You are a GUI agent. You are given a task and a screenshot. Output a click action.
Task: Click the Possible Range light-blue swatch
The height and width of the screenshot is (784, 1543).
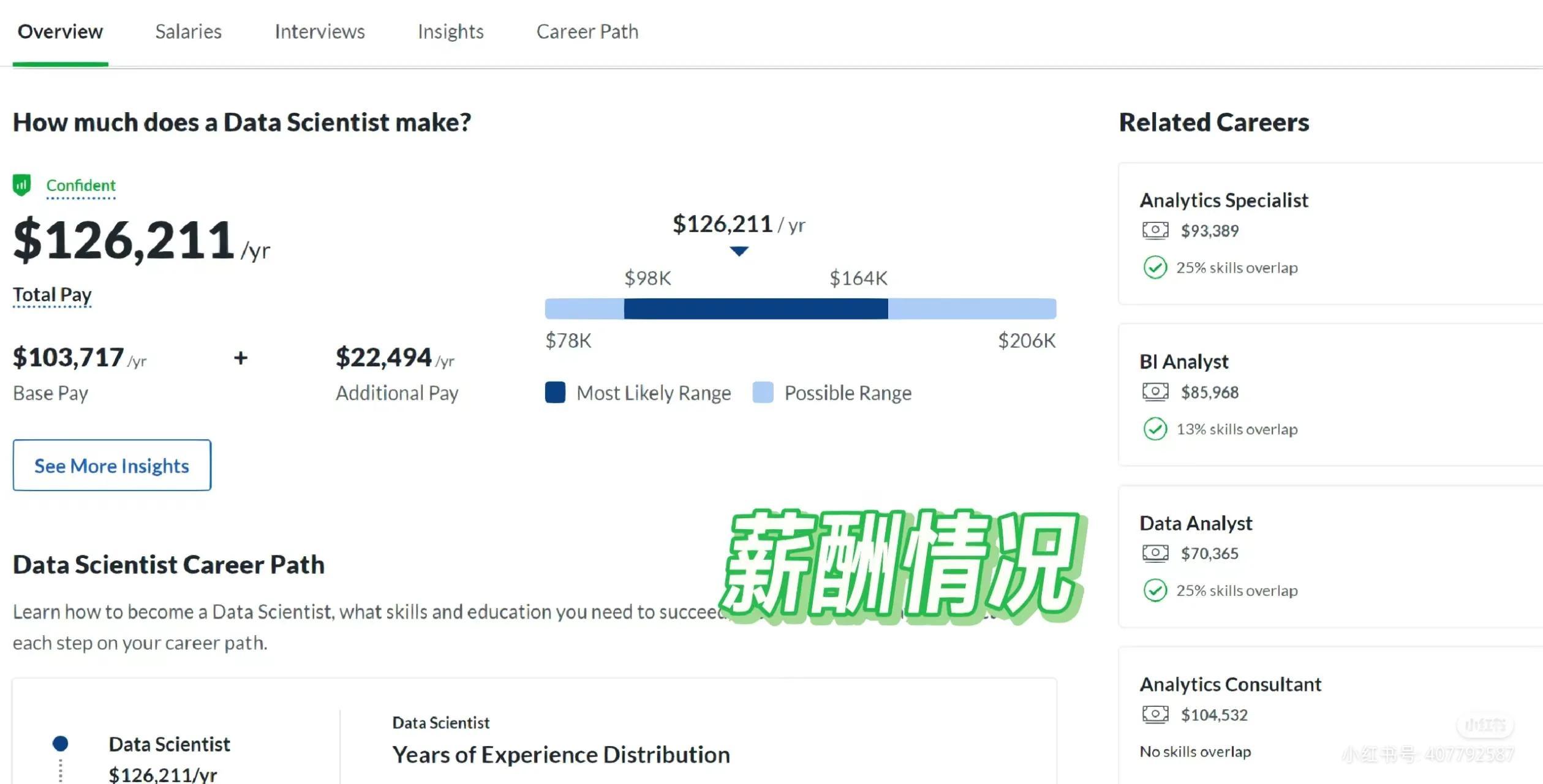[763, 393]
